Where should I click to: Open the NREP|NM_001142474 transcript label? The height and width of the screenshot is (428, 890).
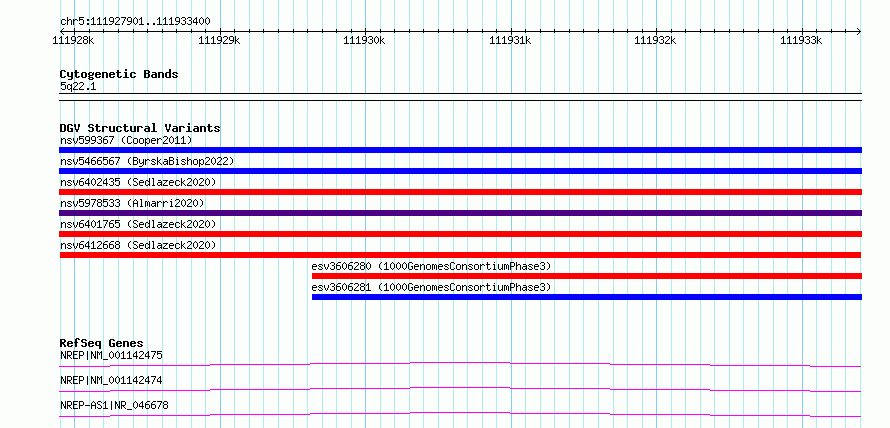[111, 380]
